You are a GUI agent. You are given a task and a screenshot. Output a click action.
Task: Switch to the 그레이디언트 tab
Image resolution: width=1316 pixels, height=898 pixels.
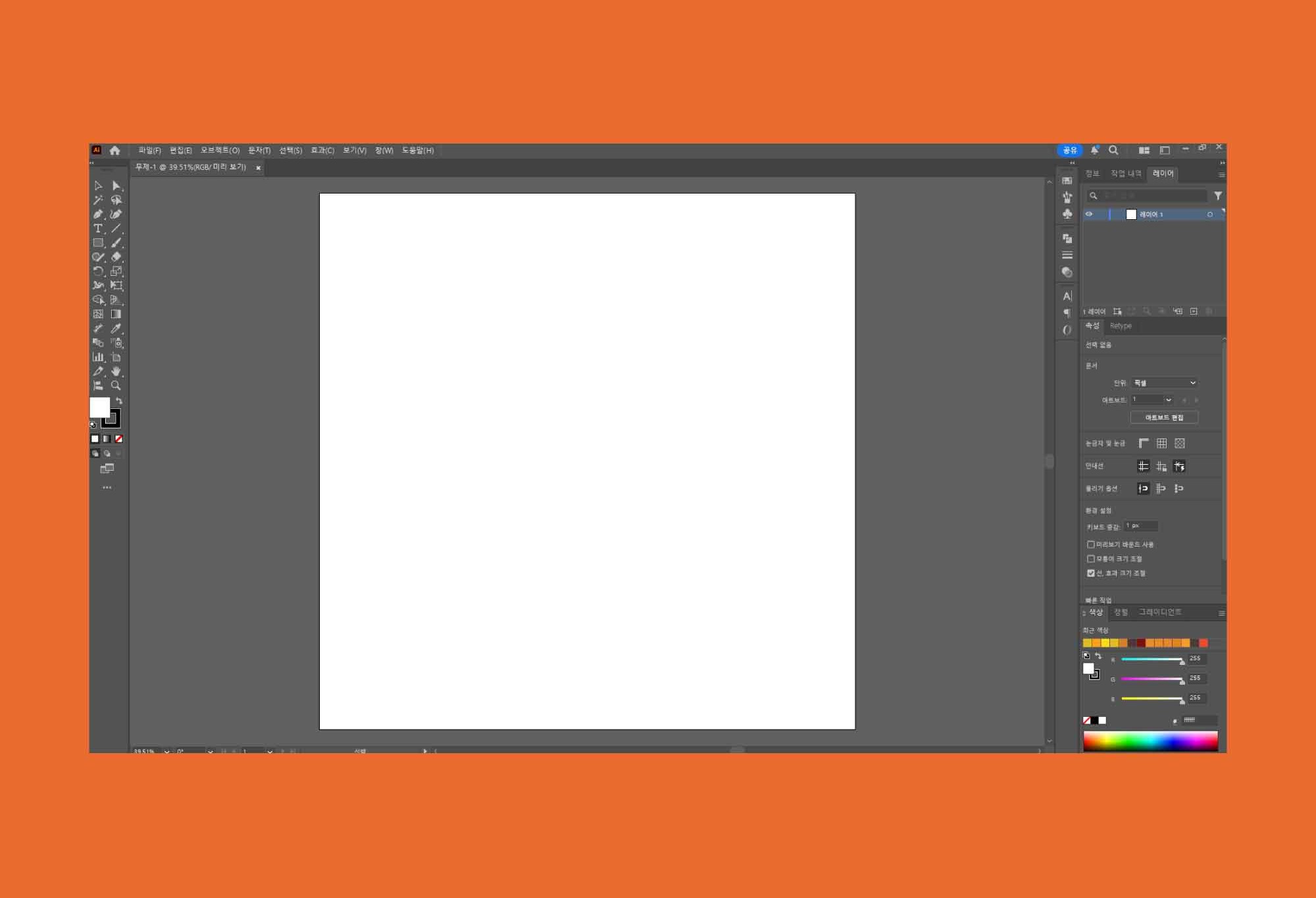(x=1160, y=612)
